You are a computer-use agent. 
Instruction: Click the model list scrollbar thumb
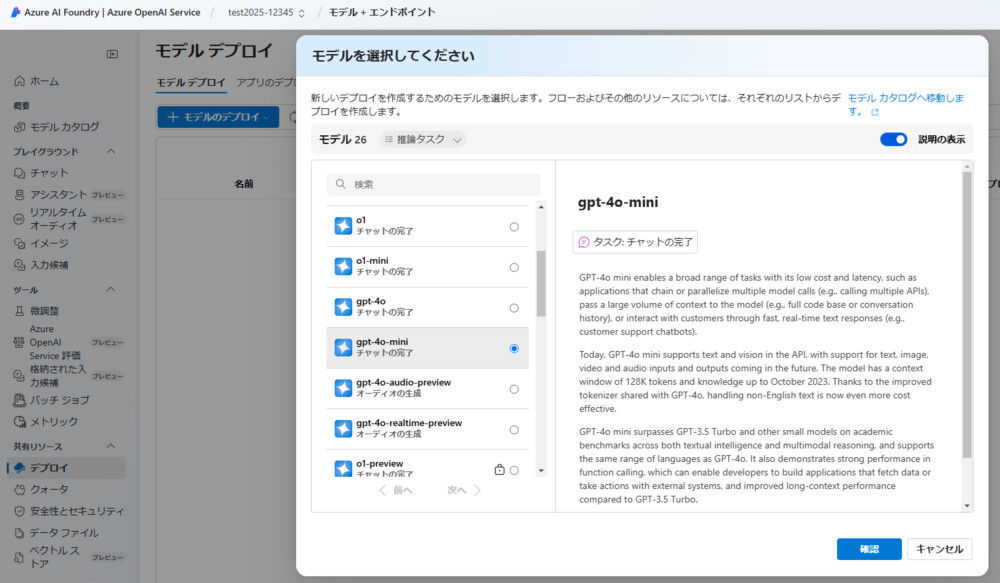541,283
